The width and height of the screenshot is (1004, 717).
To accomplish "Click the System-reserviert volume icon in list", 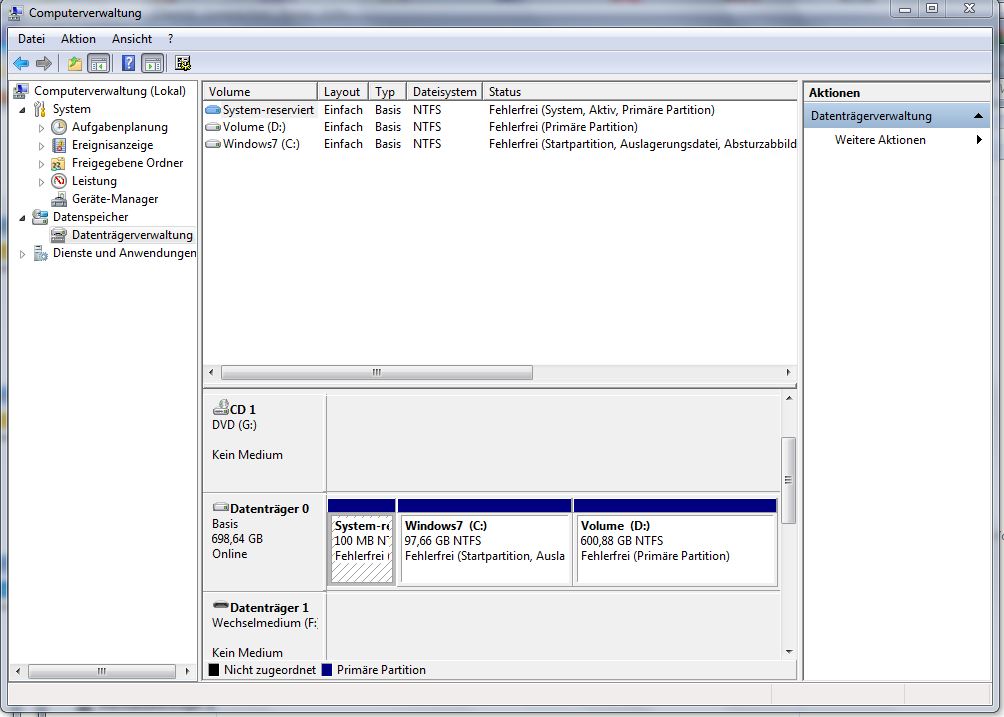I will [x=213, y=110].
